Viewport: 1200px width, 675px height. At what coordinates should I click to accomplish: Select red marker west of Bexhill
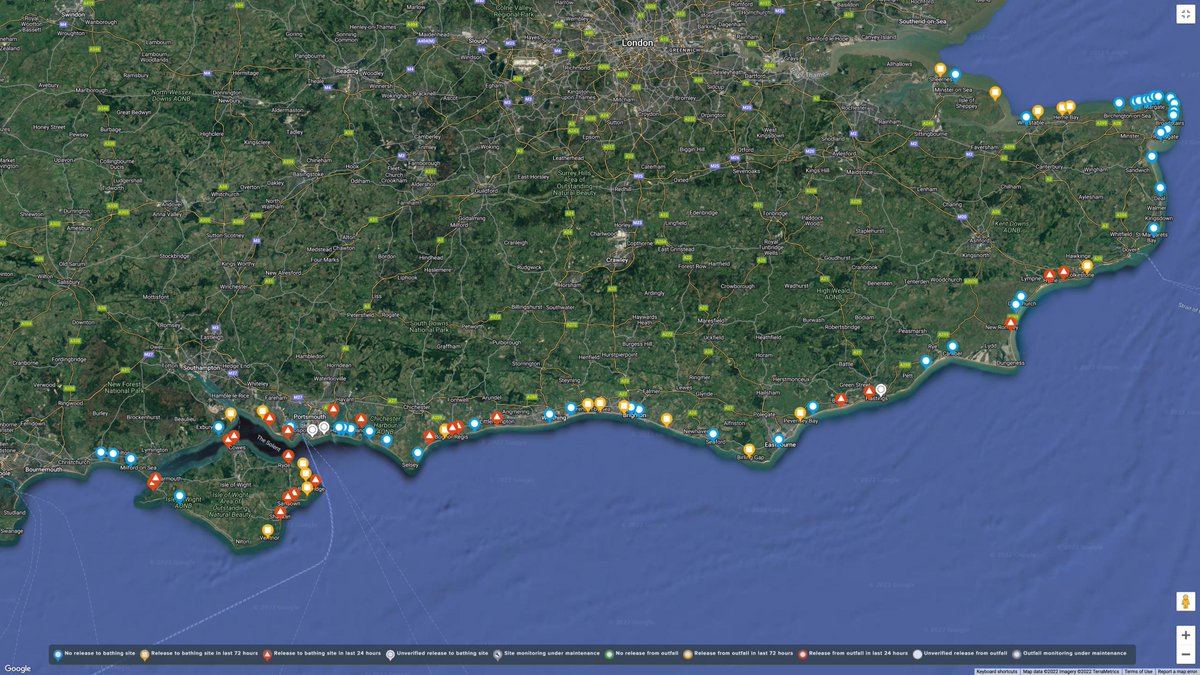click(841, 398)
